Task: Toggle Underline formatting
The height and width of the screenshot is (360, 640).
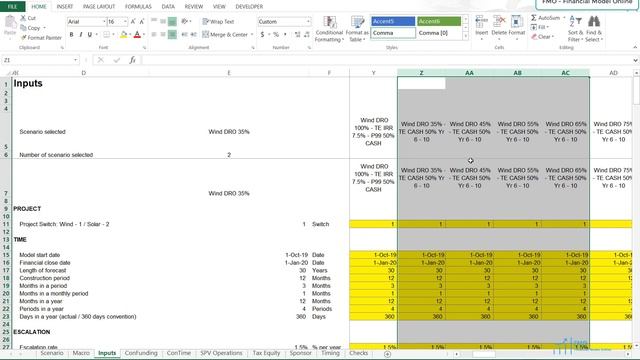Action: 89,34
